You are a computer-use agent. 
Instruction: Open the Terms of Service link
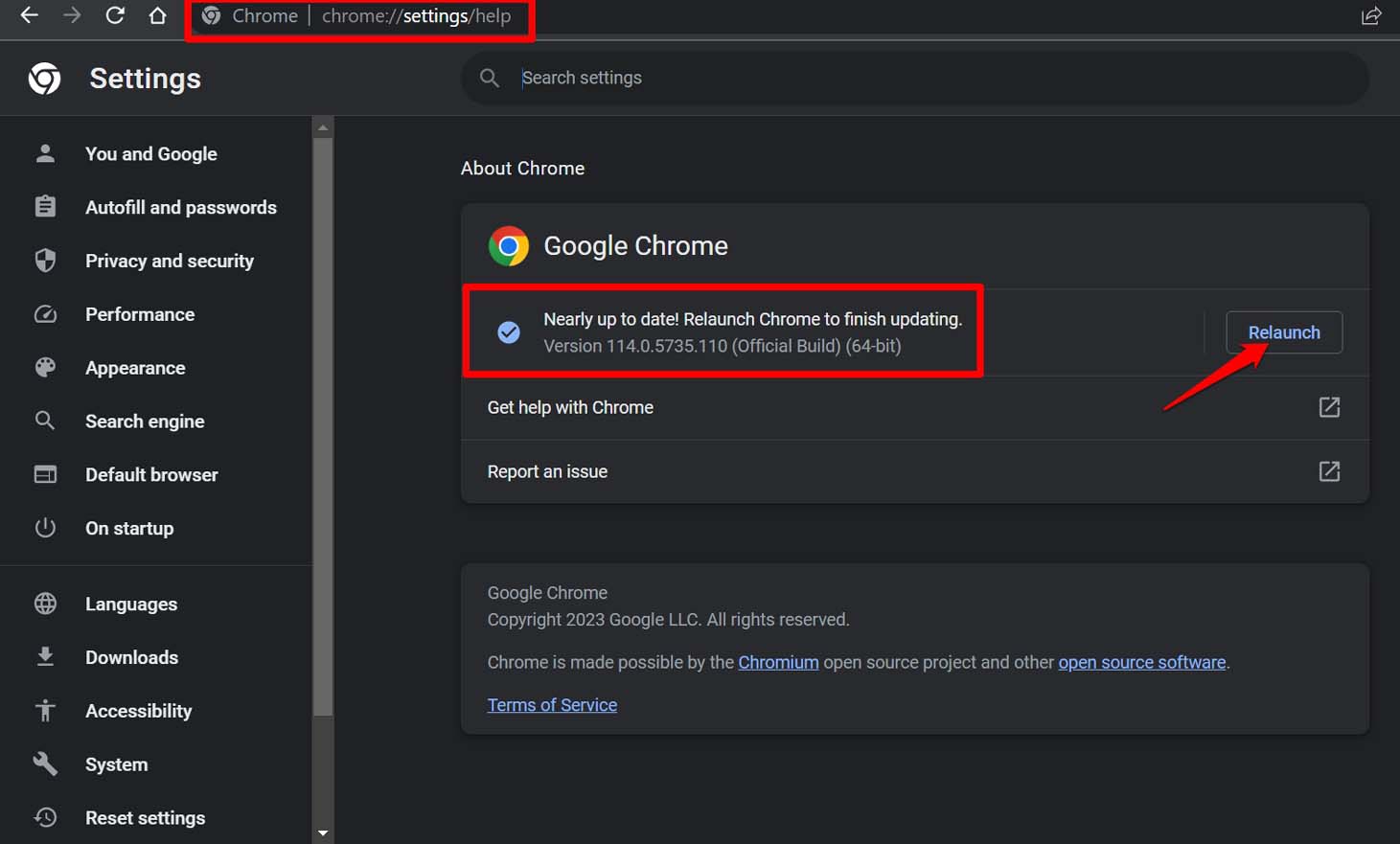[x=552, y=704]
